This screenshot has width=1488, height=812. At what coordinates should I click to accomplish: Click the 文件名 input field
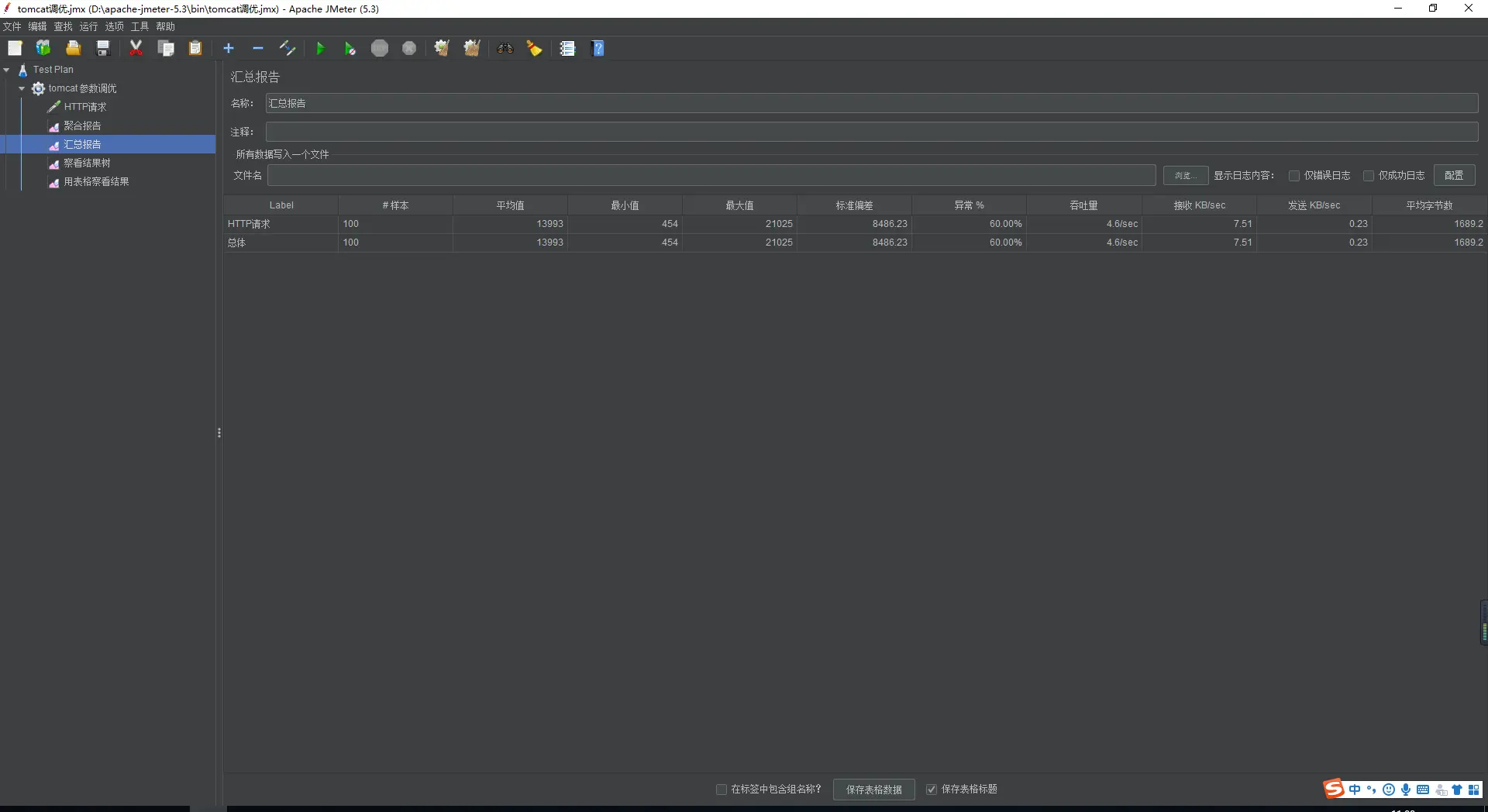(711, 176)
